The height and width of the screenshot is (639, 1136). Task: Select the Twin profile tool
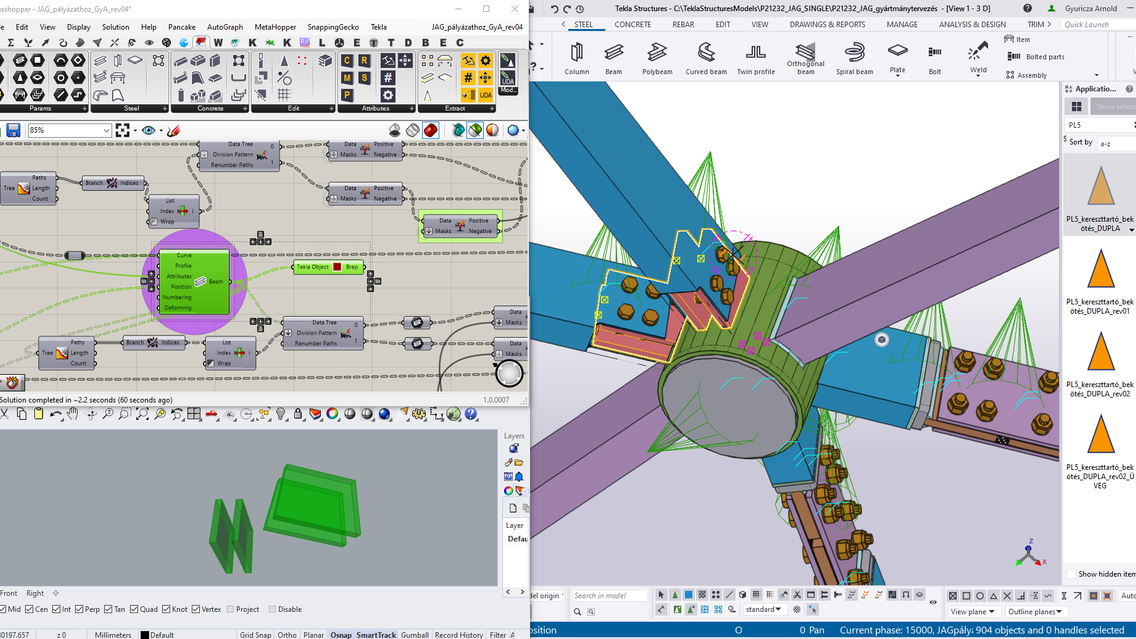[x=756, y=59]
